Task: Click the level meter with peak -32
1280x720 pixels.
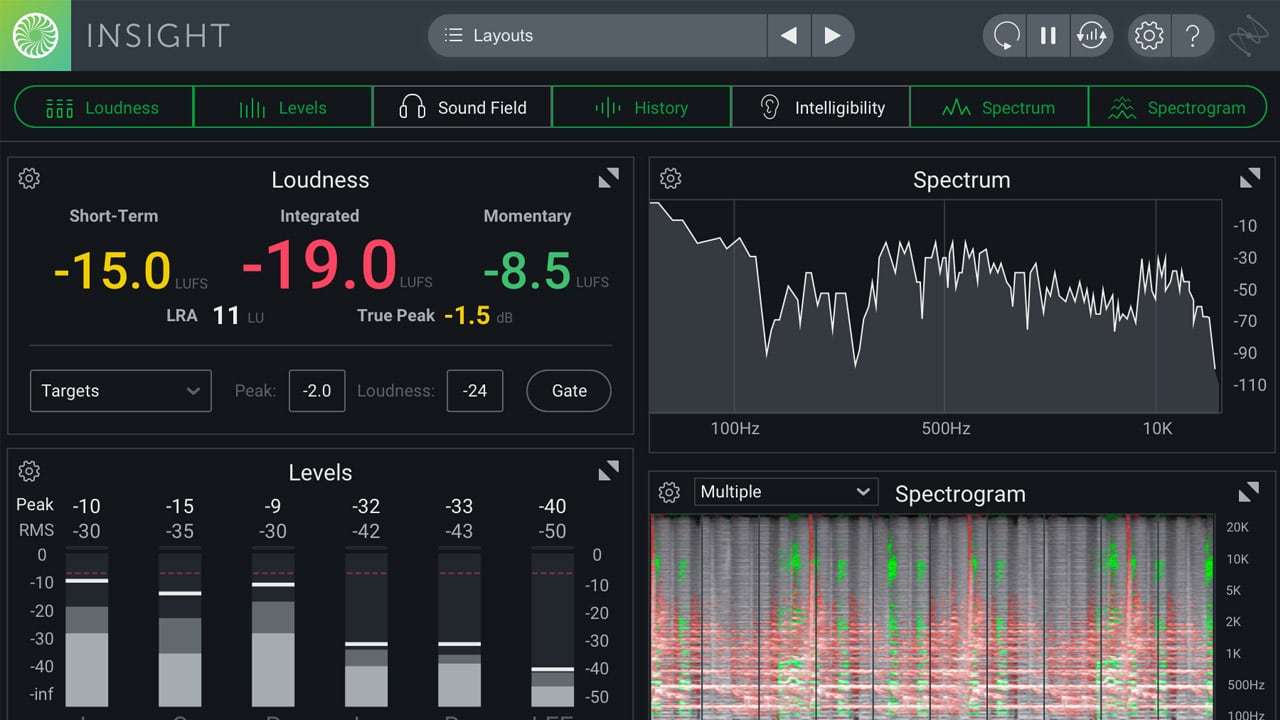Action: pos(366,627)
